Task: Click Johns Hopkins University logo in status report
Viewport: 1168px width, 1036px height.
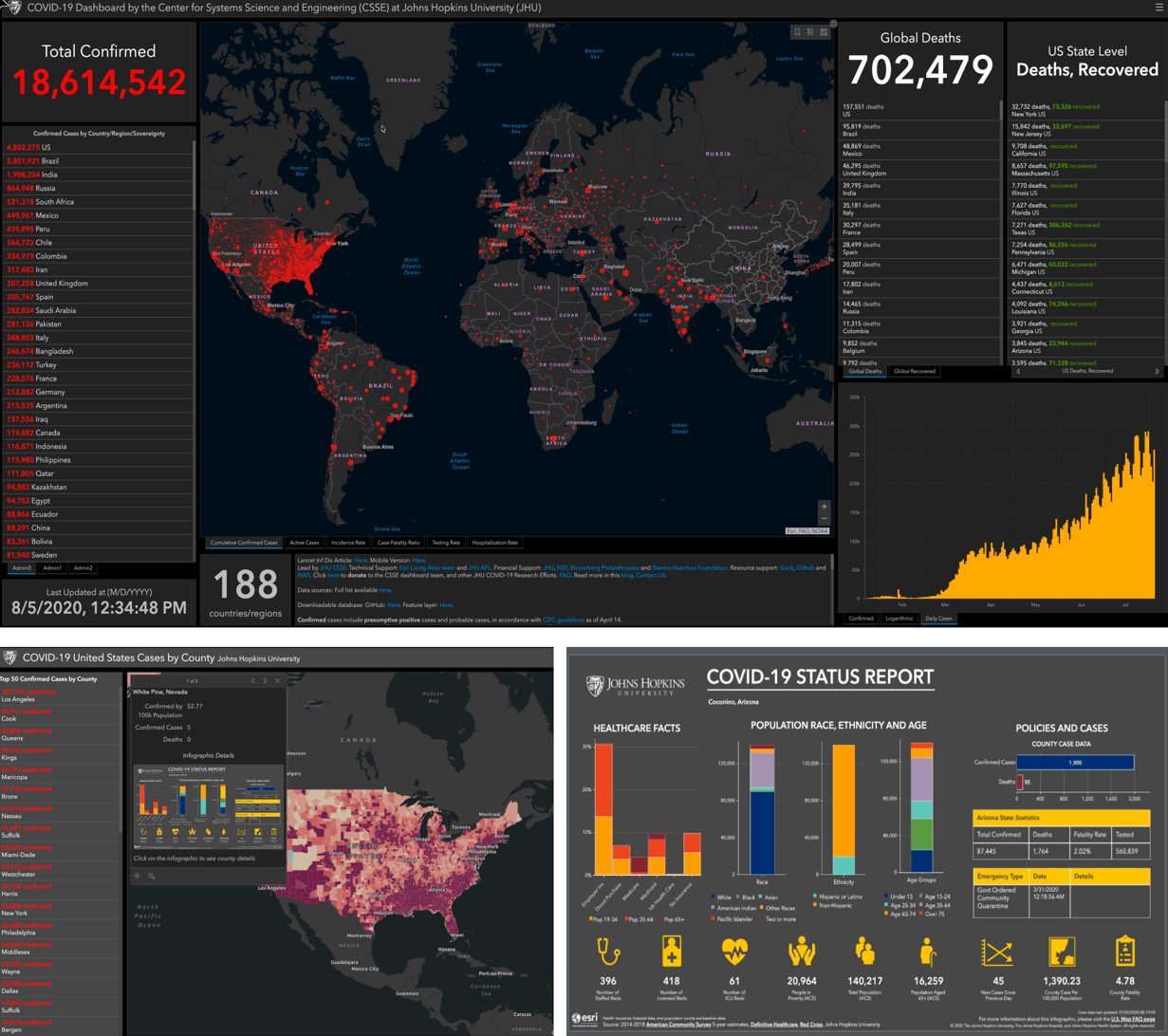Action: pyautogui.click(x=634, y=685)
